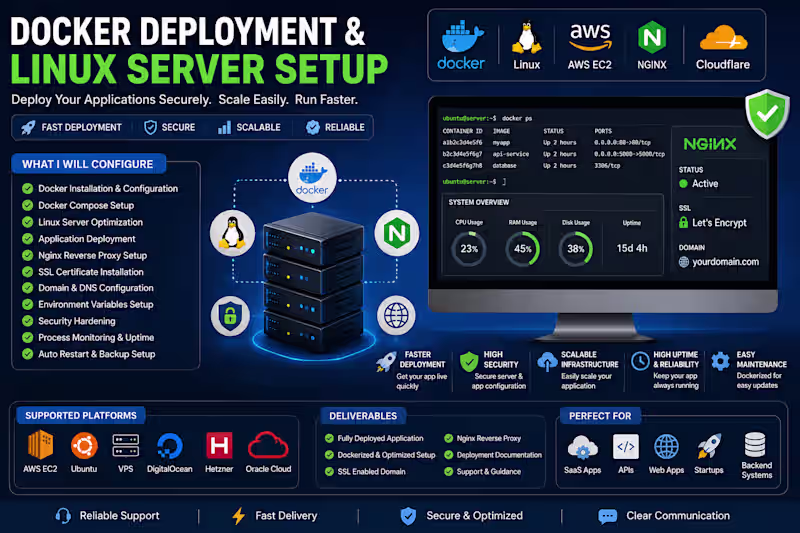Click the AWS EC2 logo in top technology strip

[x=590, y=36]
